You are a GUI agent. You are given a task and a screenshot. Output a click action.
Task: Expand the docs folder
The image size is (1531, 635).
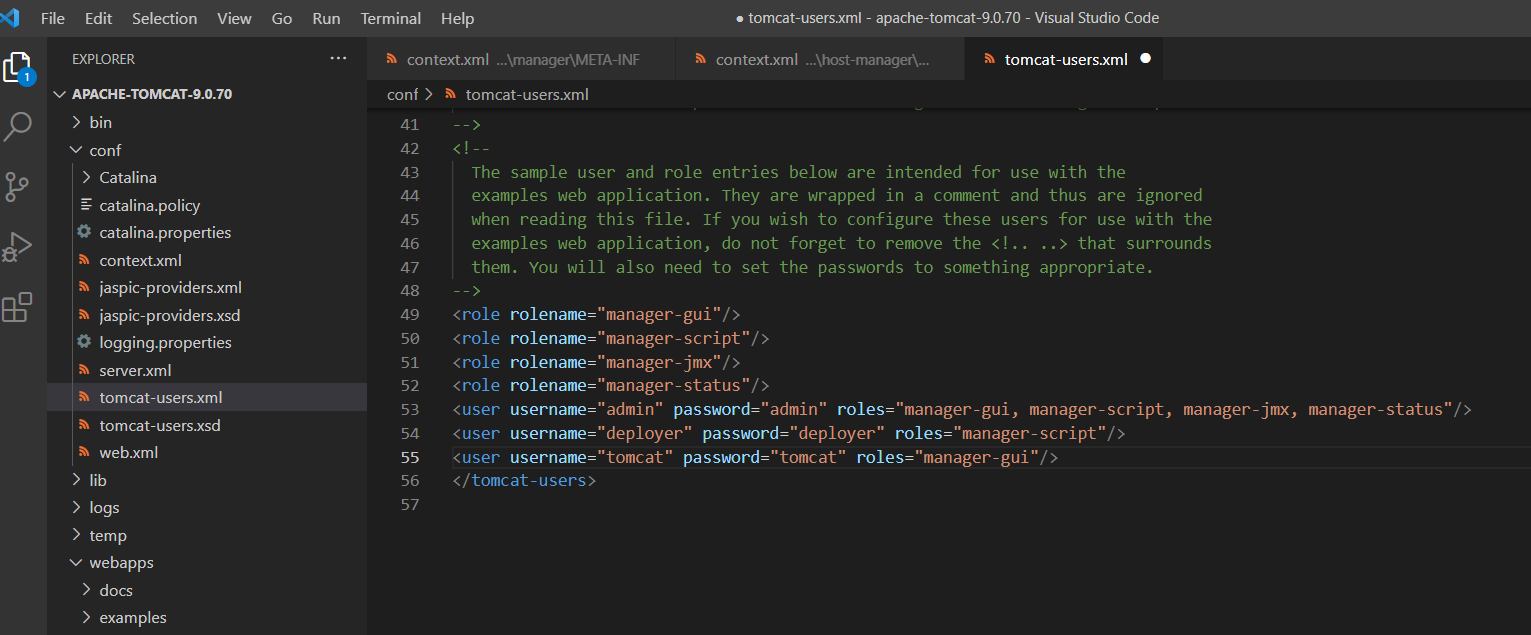click(86, 590)
